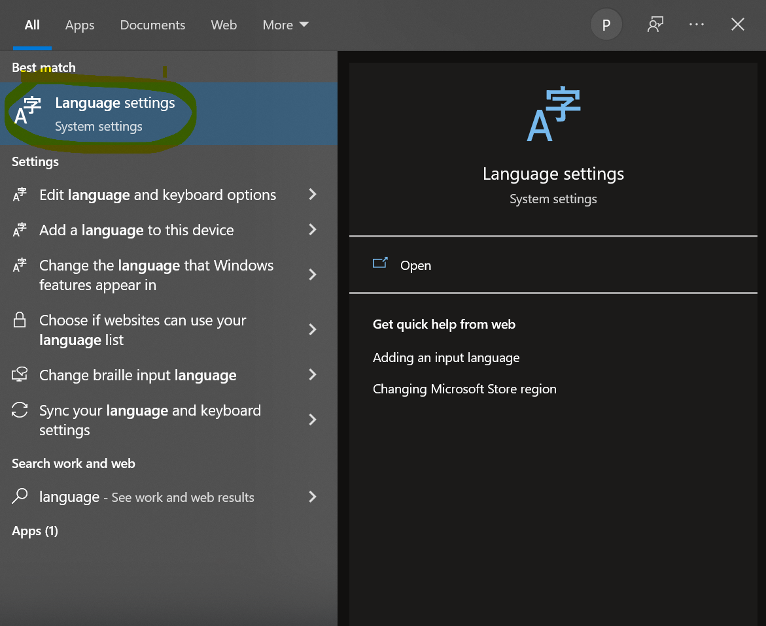Switch to the Web tab

tap(224, 25)
